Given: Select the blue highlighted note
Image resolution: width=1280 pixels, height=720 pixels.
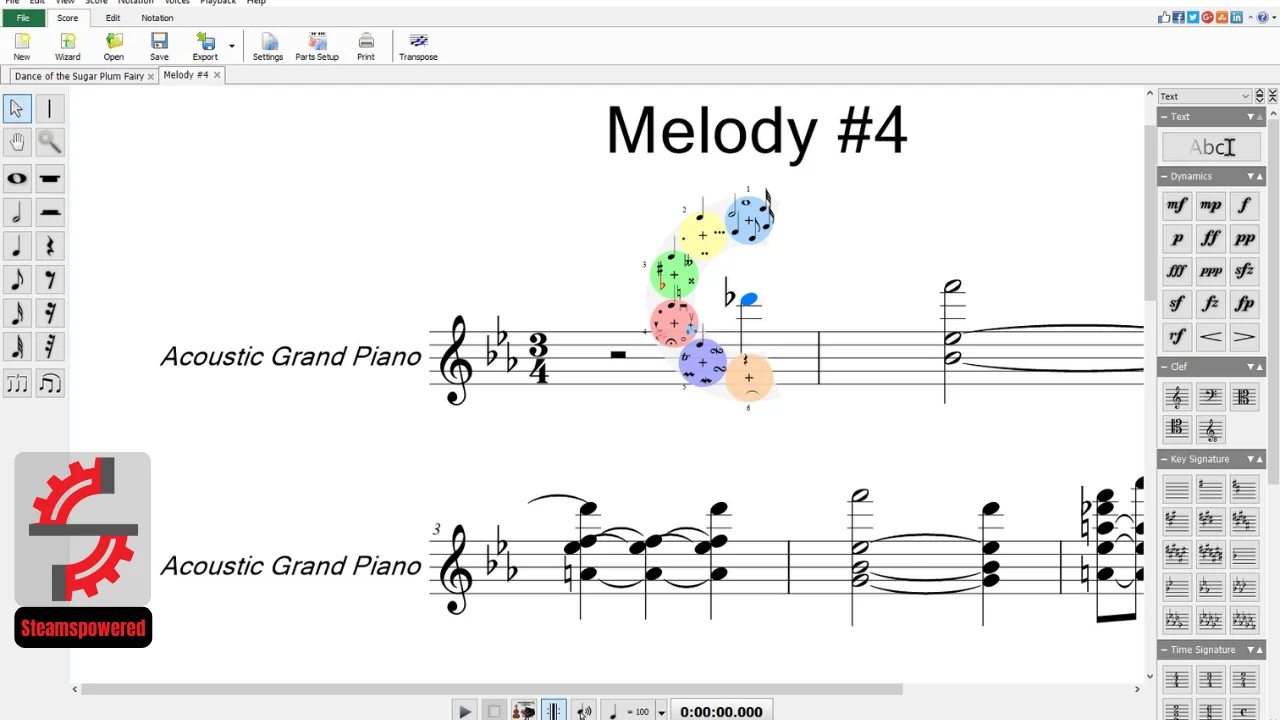Looking at the screenshot, I should pos(749,299).
